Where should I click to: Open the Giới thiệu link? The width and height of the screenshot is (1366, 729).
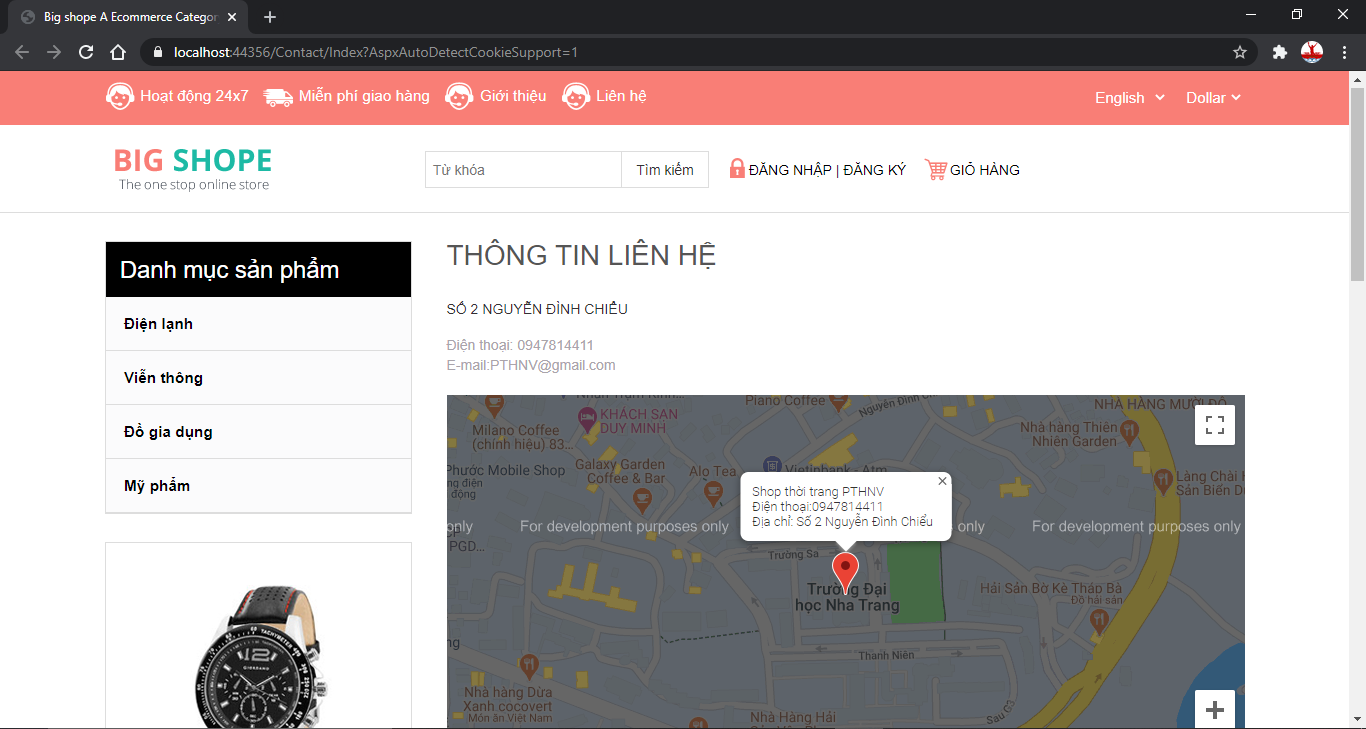point(513,96)
